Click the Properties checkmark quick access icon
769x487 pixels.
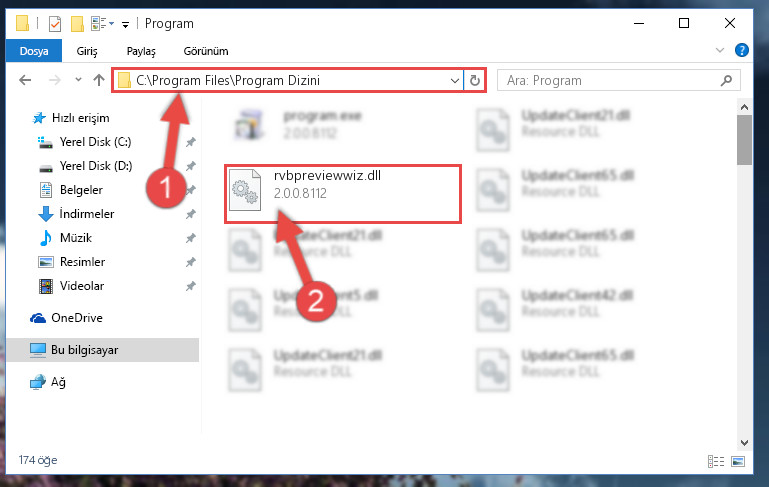coord(55,24)
